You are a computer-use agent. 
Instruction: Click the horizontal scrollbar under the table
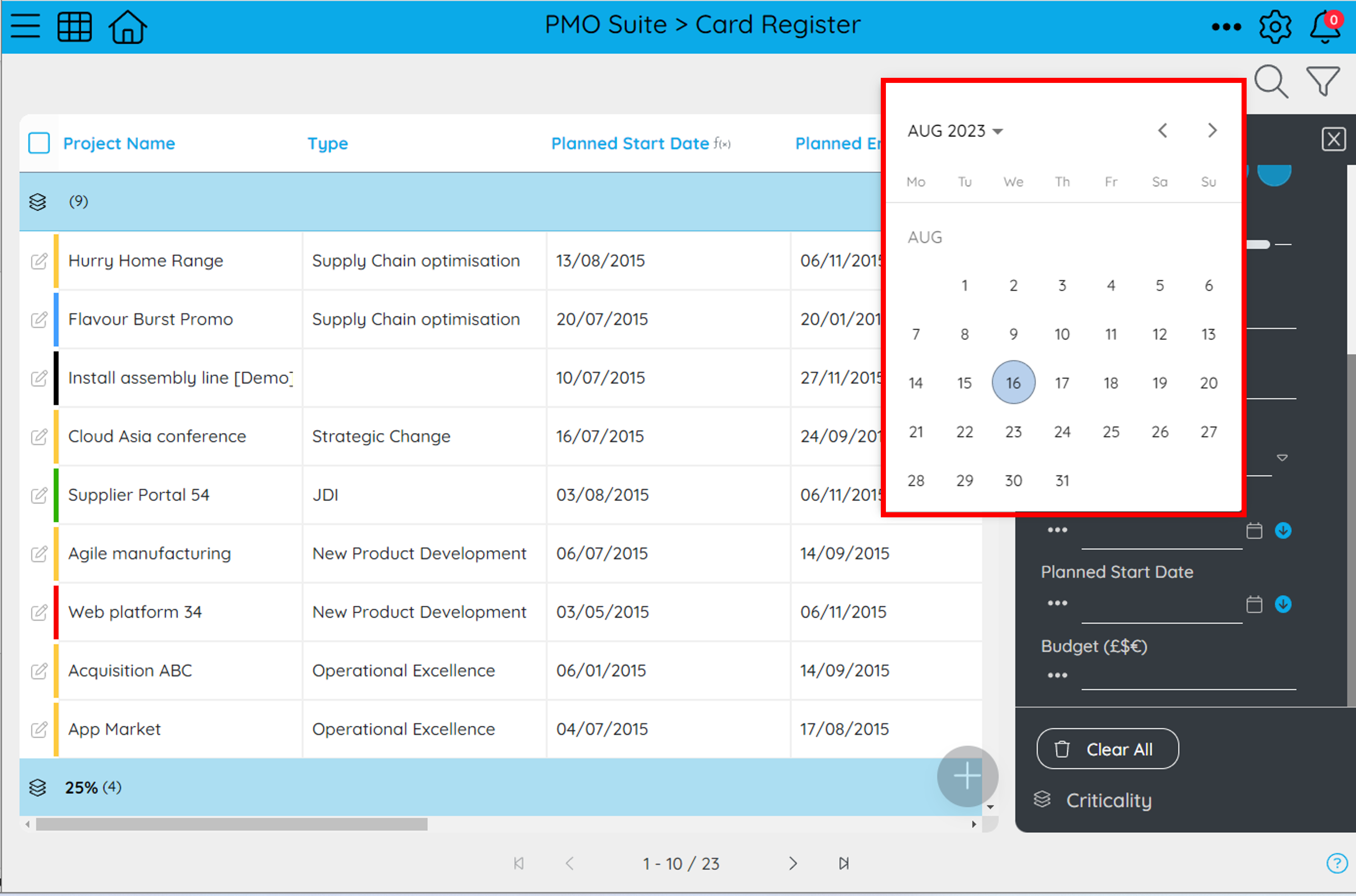231,824
